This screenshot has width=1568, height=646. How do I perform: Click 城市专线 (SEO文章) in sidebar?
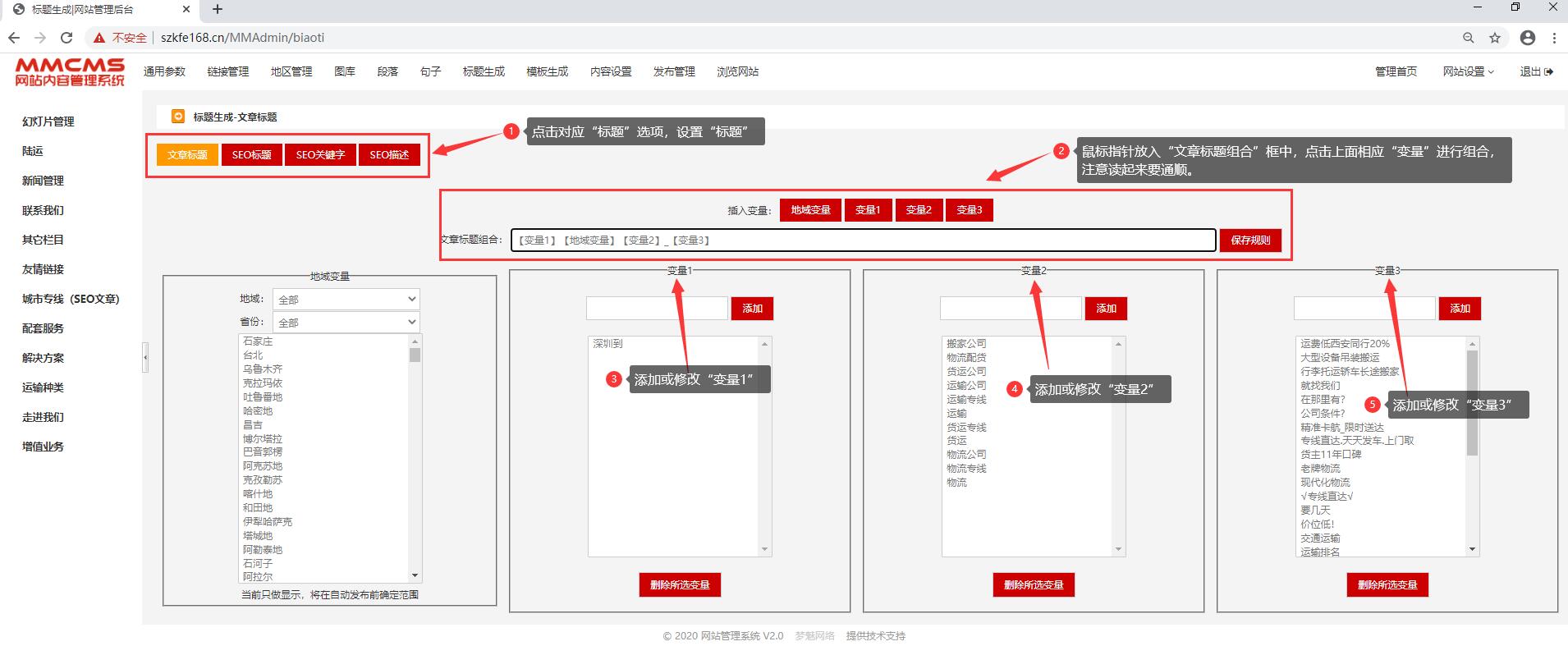point(71,299)
